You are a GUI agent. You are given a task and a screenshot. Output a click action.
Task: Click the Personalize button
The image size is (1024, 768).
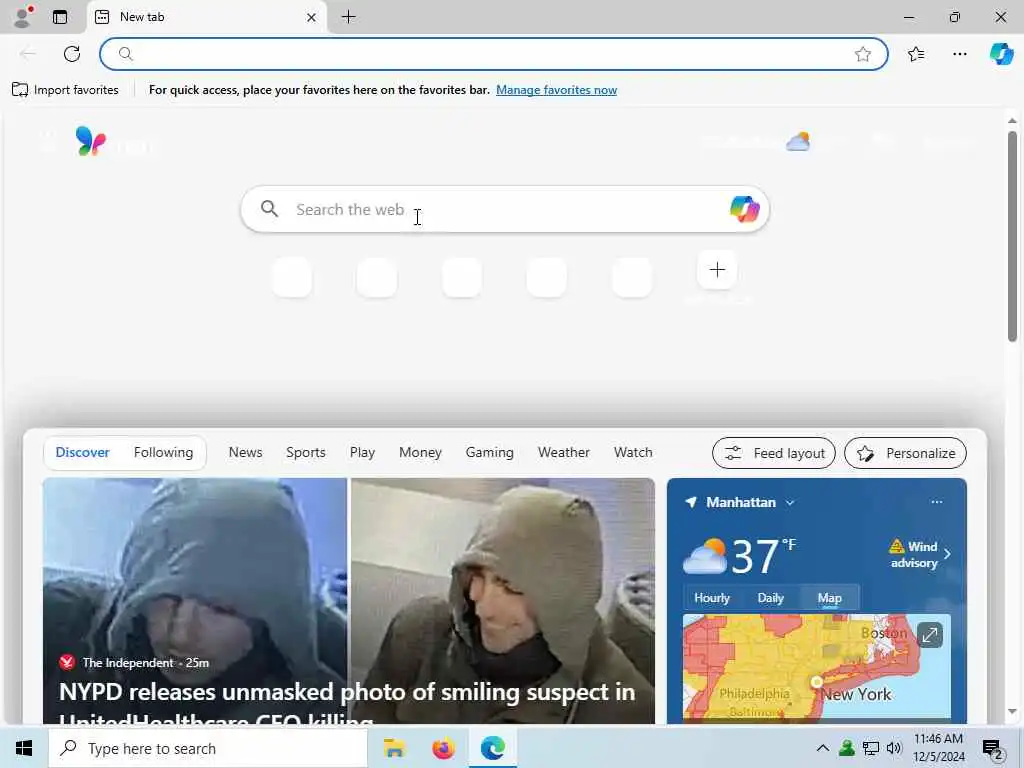[x=905, y=453]
